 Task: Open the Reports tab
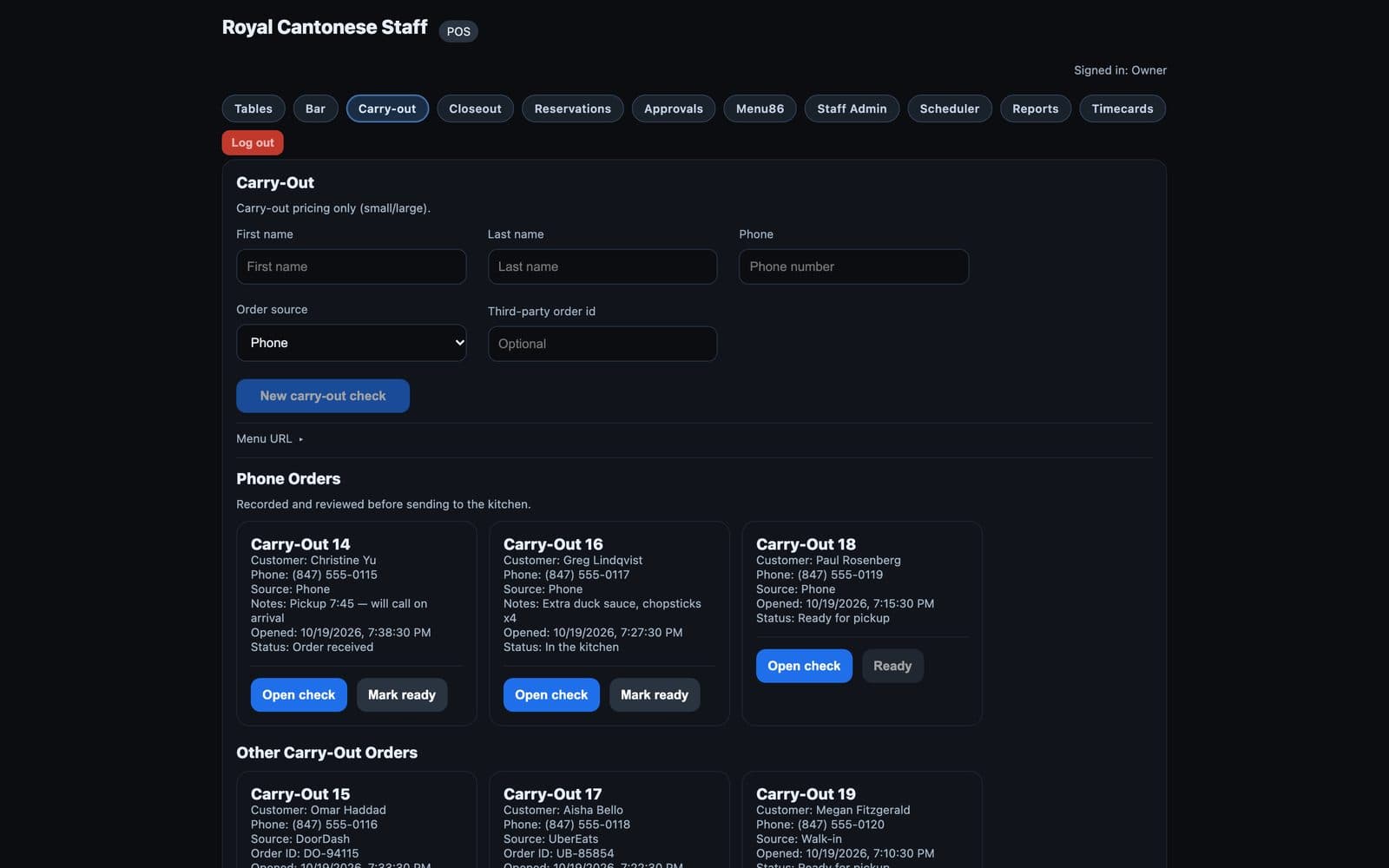[x=1036, y=108]
